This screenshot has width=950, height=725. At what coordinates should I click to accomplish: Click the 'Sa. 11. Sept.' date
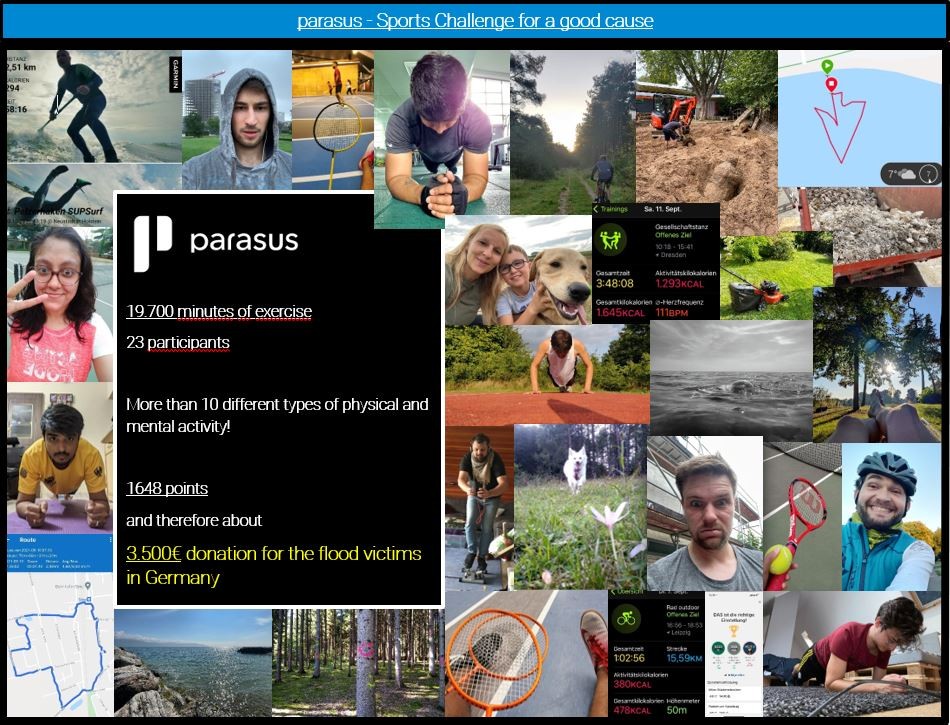tap(662, 209)
